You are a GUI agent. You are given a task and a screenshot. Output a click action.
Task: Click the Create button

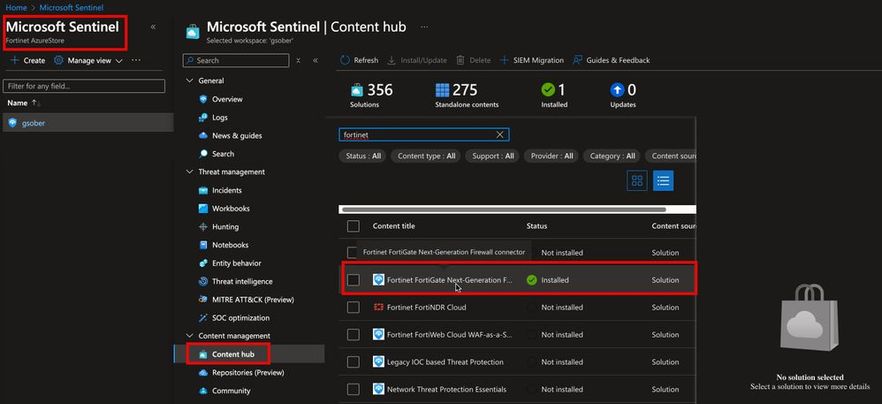tap(28, 60)
